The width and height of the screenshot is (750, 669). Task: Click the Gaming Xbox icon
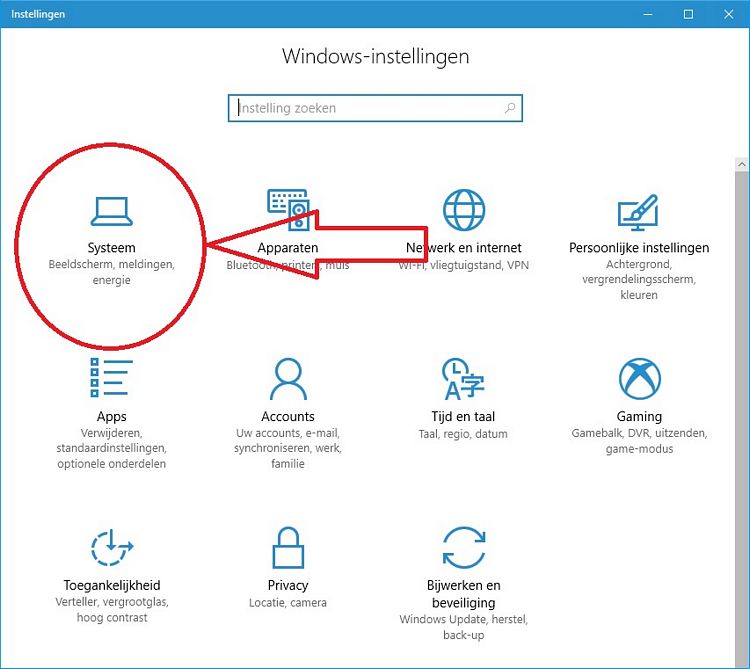[640, 379]
